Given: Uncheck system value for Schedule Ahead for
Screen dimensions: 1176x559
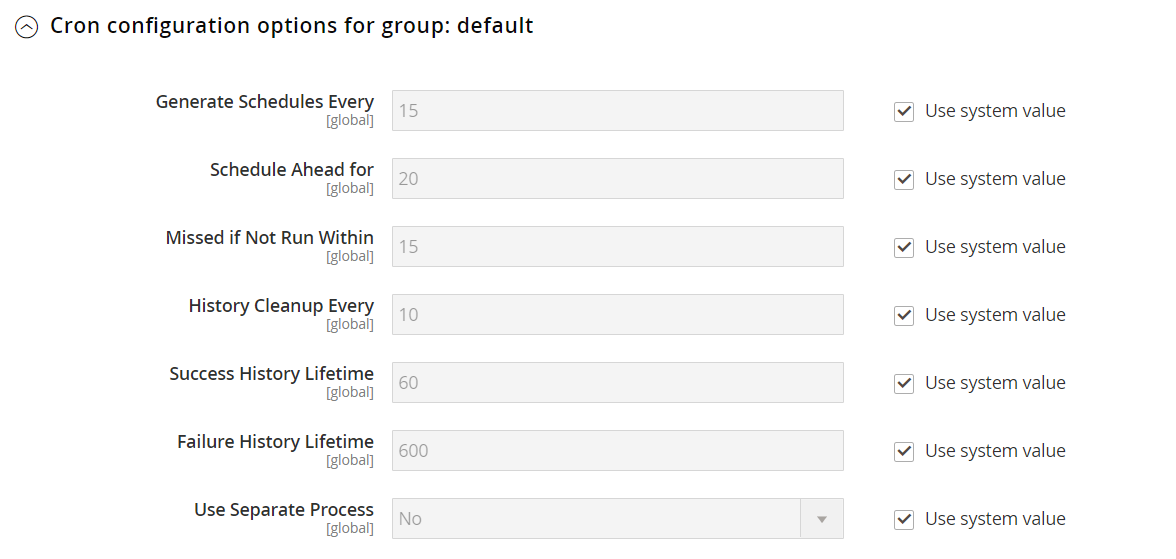Looking at the screenshot, I should (x=904, y=179).
